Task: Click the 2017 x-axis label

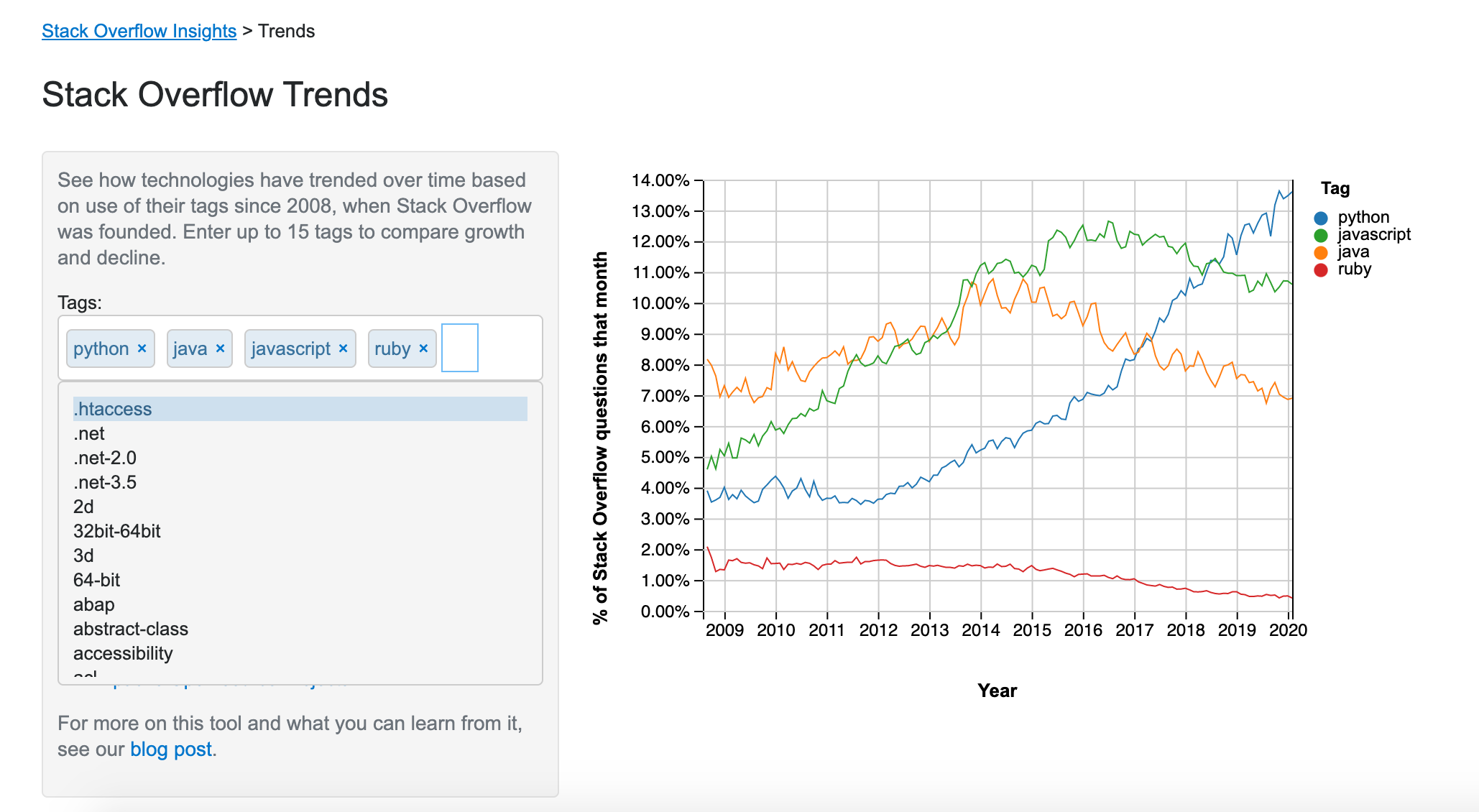Action: point(1134,630)
